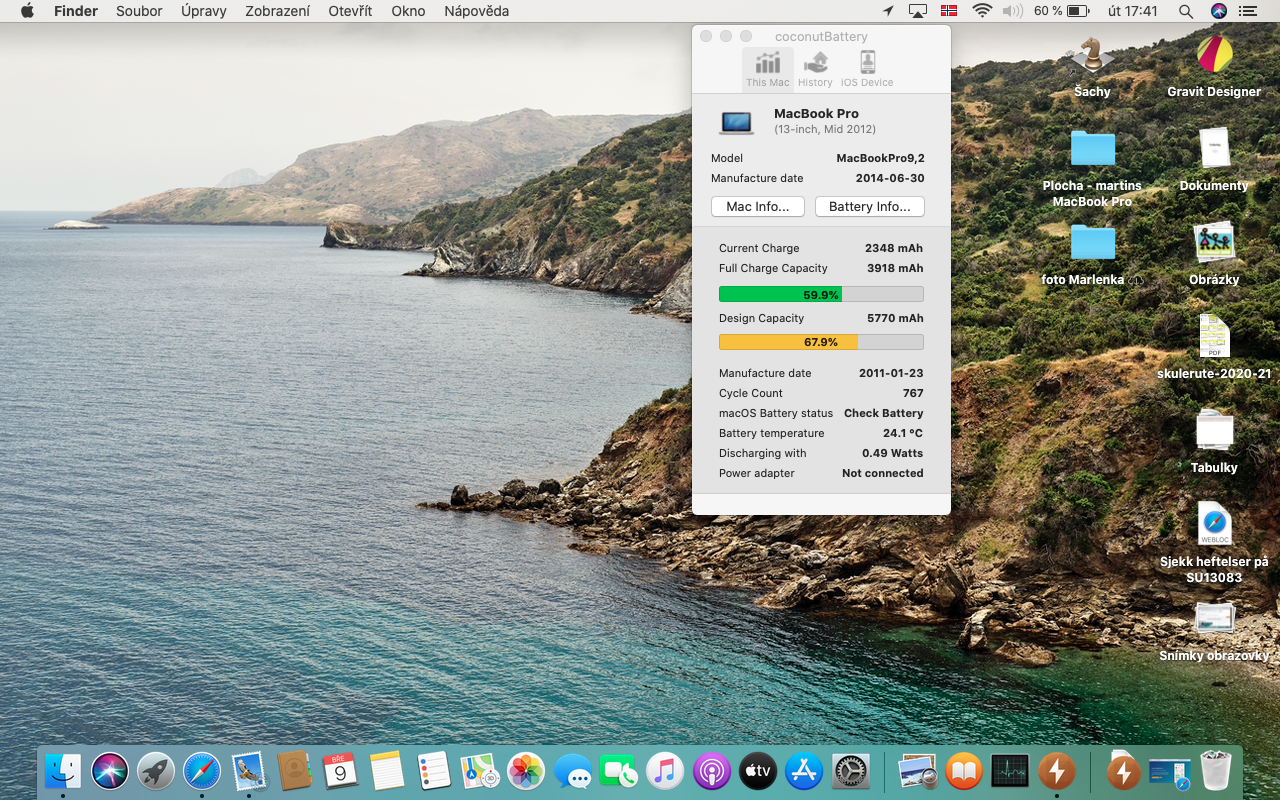Open System Preferences gear in Dock
Image resolution: width=1280 pixels, height=800 pixels.
(850, 771)
